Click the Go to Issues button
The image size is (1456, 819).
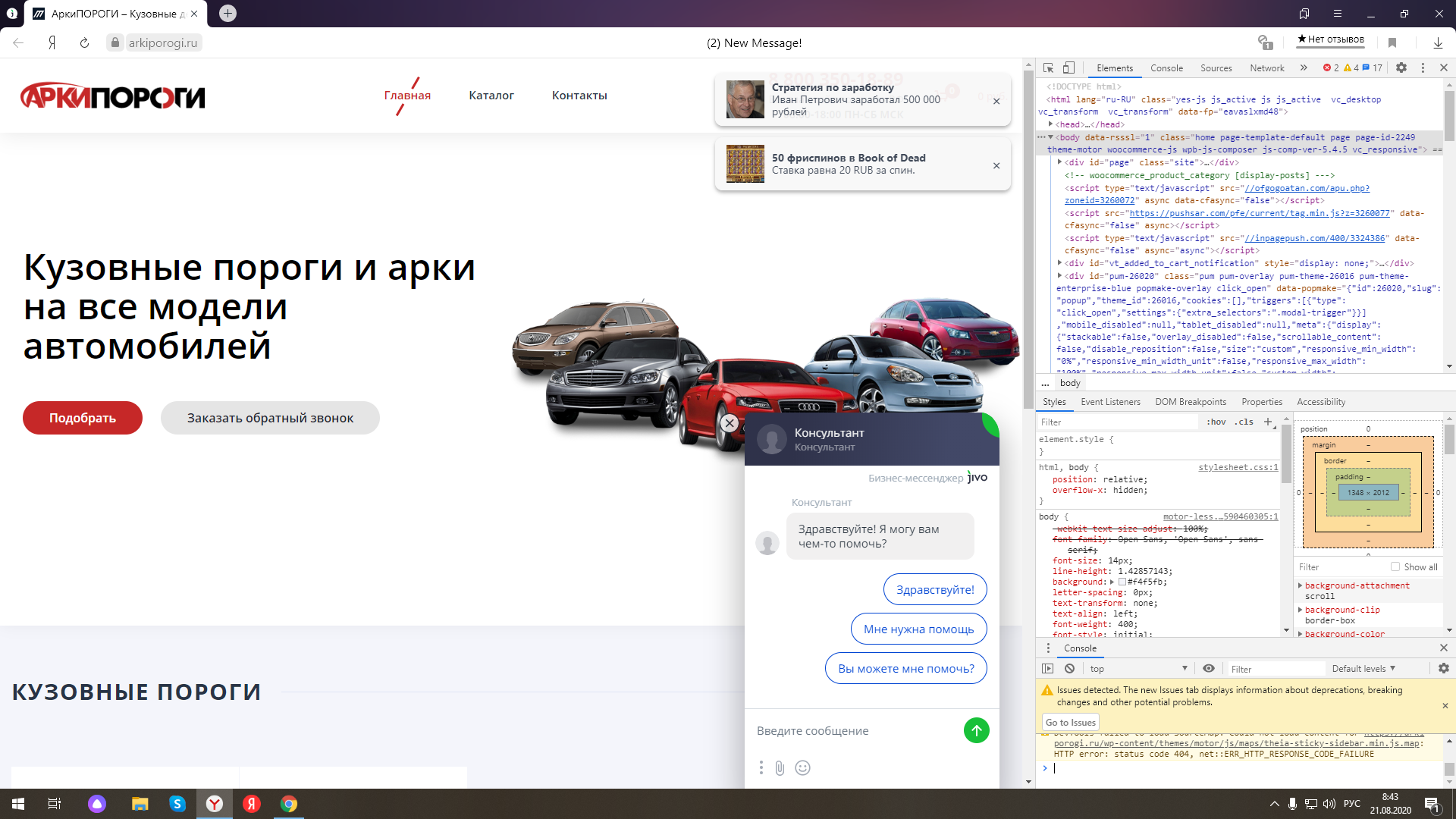[1070, 722]
